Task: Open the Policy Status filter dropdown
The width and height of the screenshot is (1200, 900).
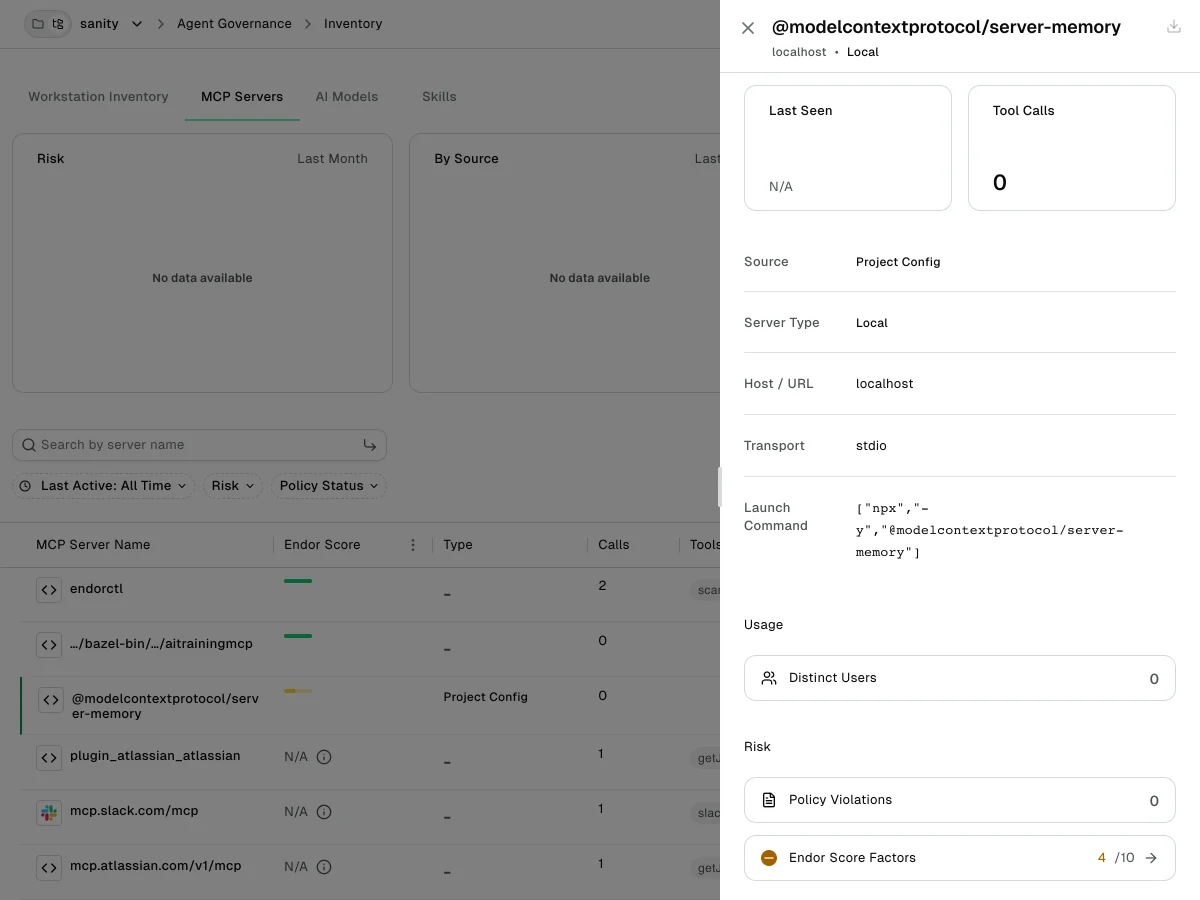Action: point(328,486)
